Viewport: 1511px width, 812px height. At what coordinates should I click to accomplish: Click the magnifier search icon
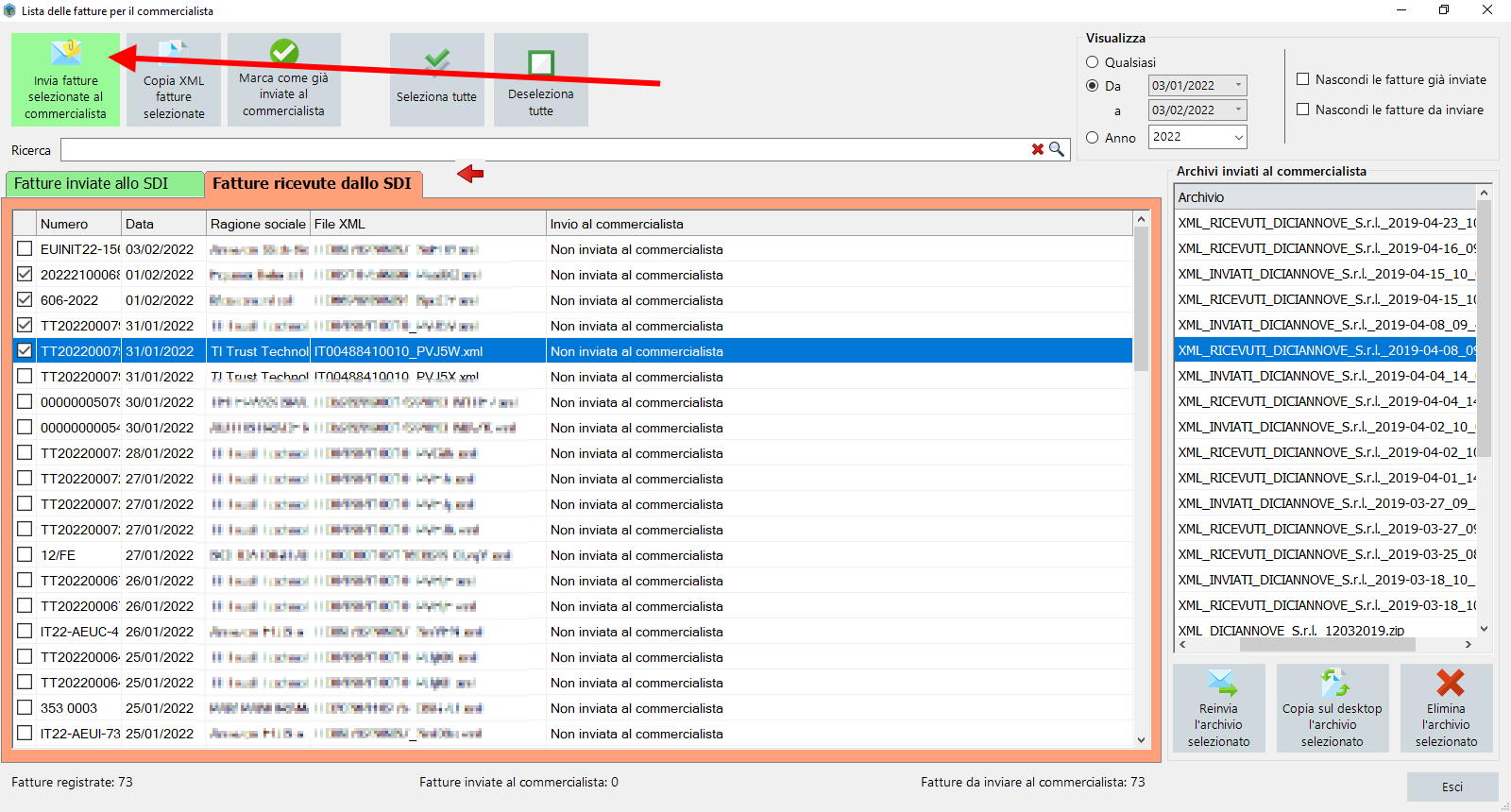click(x=1057, y=149)
